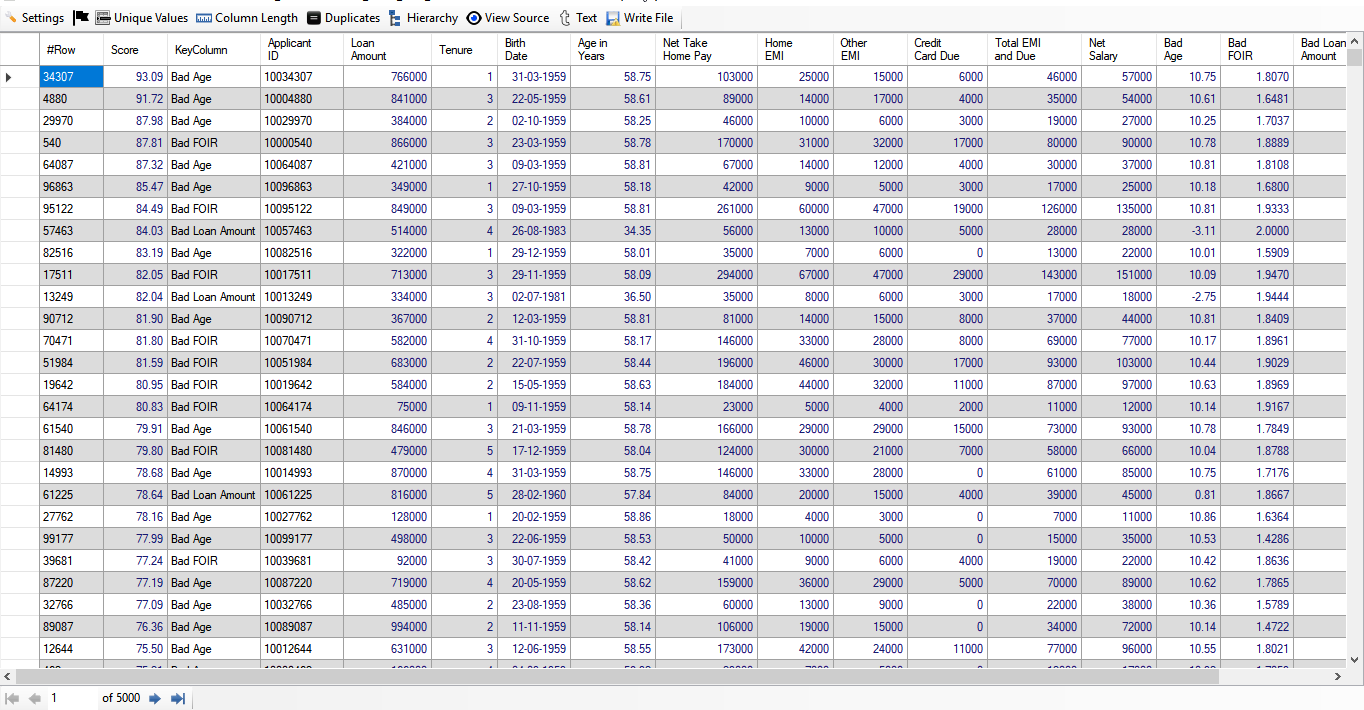The width and height of the screenshot is (1364, 710).
Task: Click View Source in the toolbar
Action: 508,18
